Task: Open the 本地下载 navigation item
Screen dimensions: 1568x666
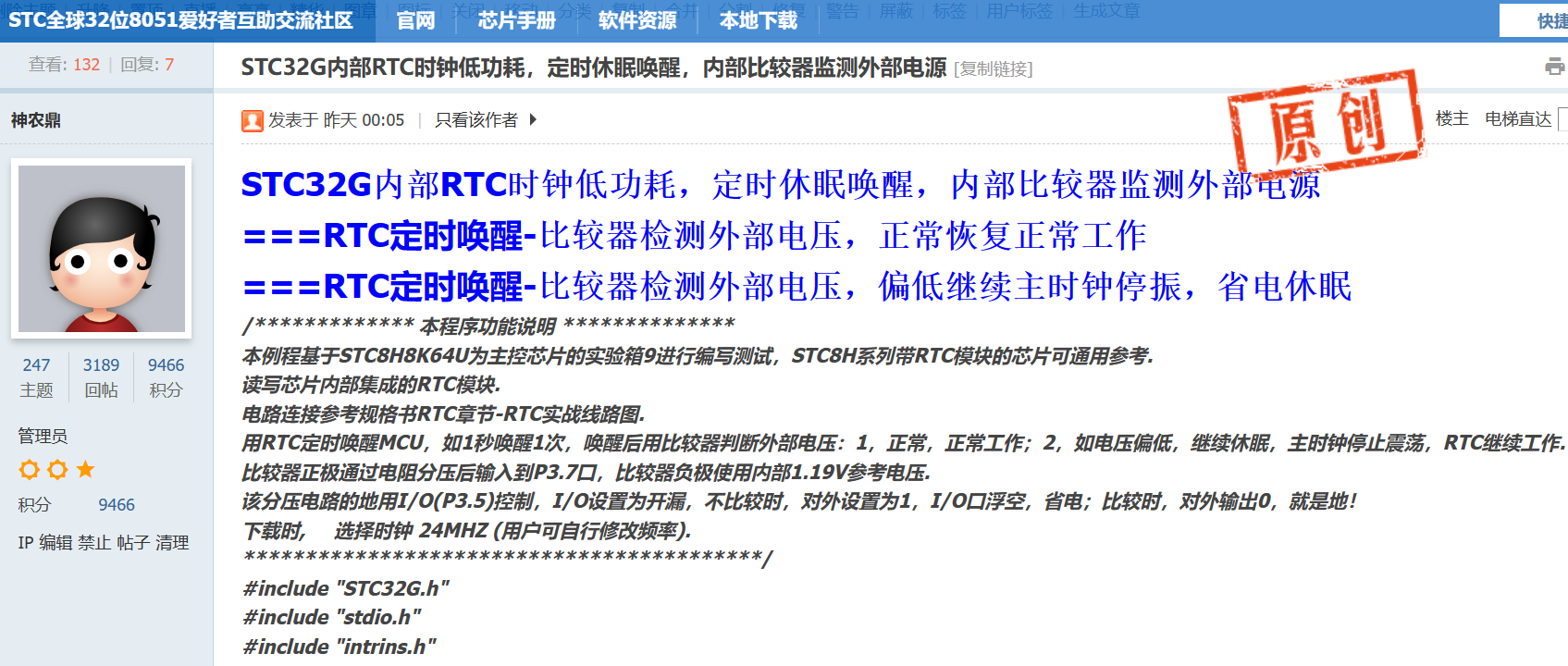Action: 758,21
